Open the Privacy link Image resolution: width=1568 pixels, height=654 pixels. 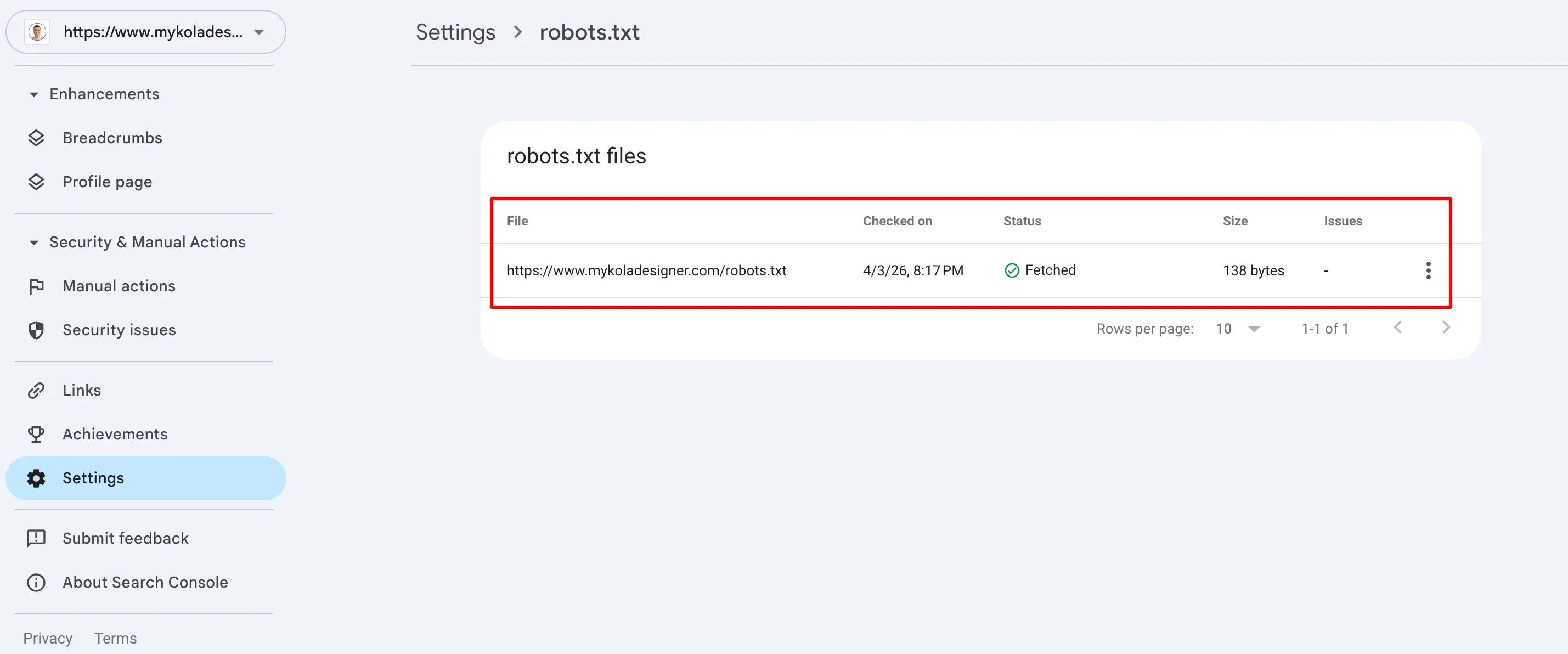pyautogui.click(x=48, y=638)
